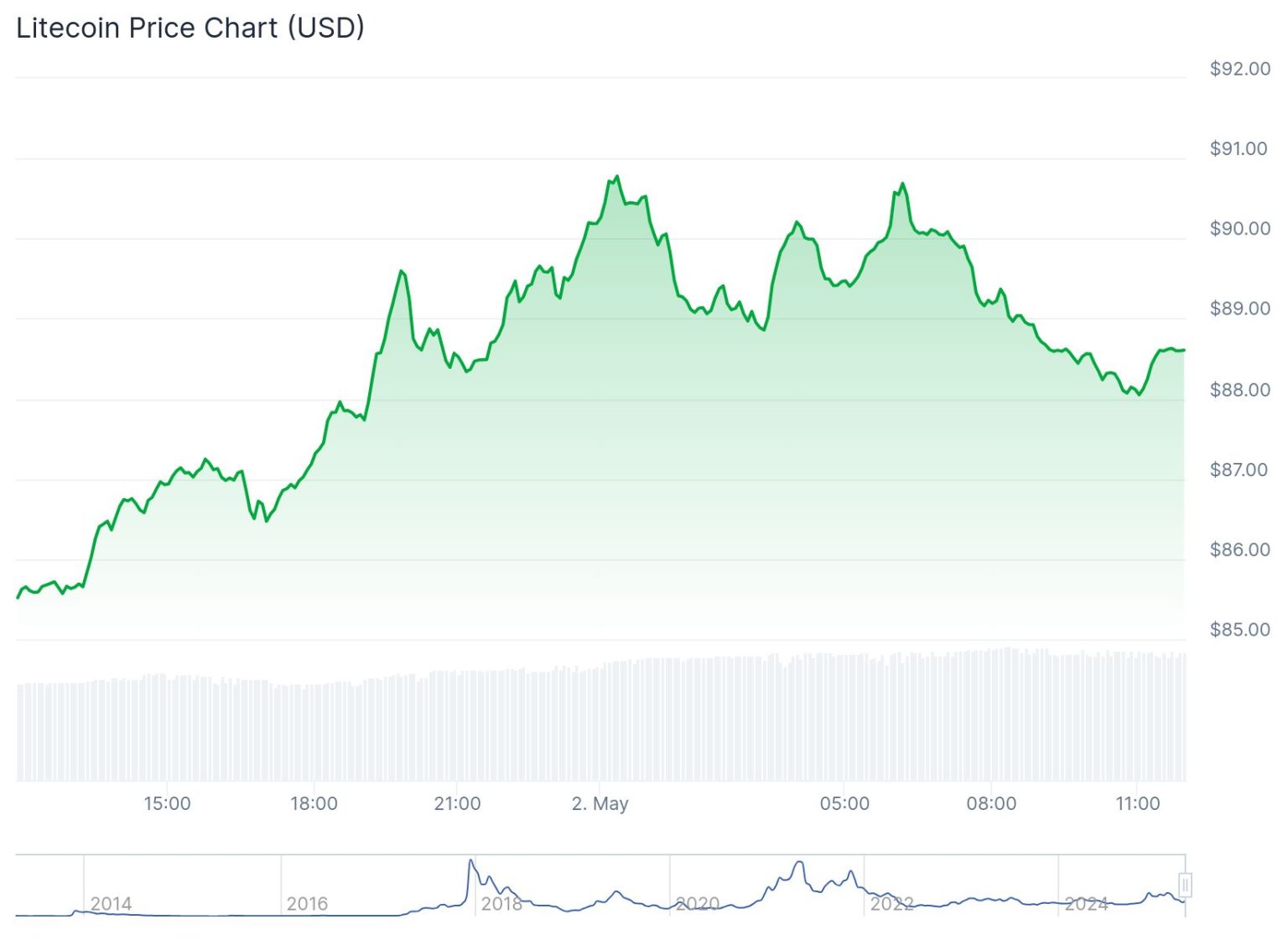The width and height of the screenshot is (1288, 940).
Task: Click the $85.00 price axis label
Action: 1239,630
